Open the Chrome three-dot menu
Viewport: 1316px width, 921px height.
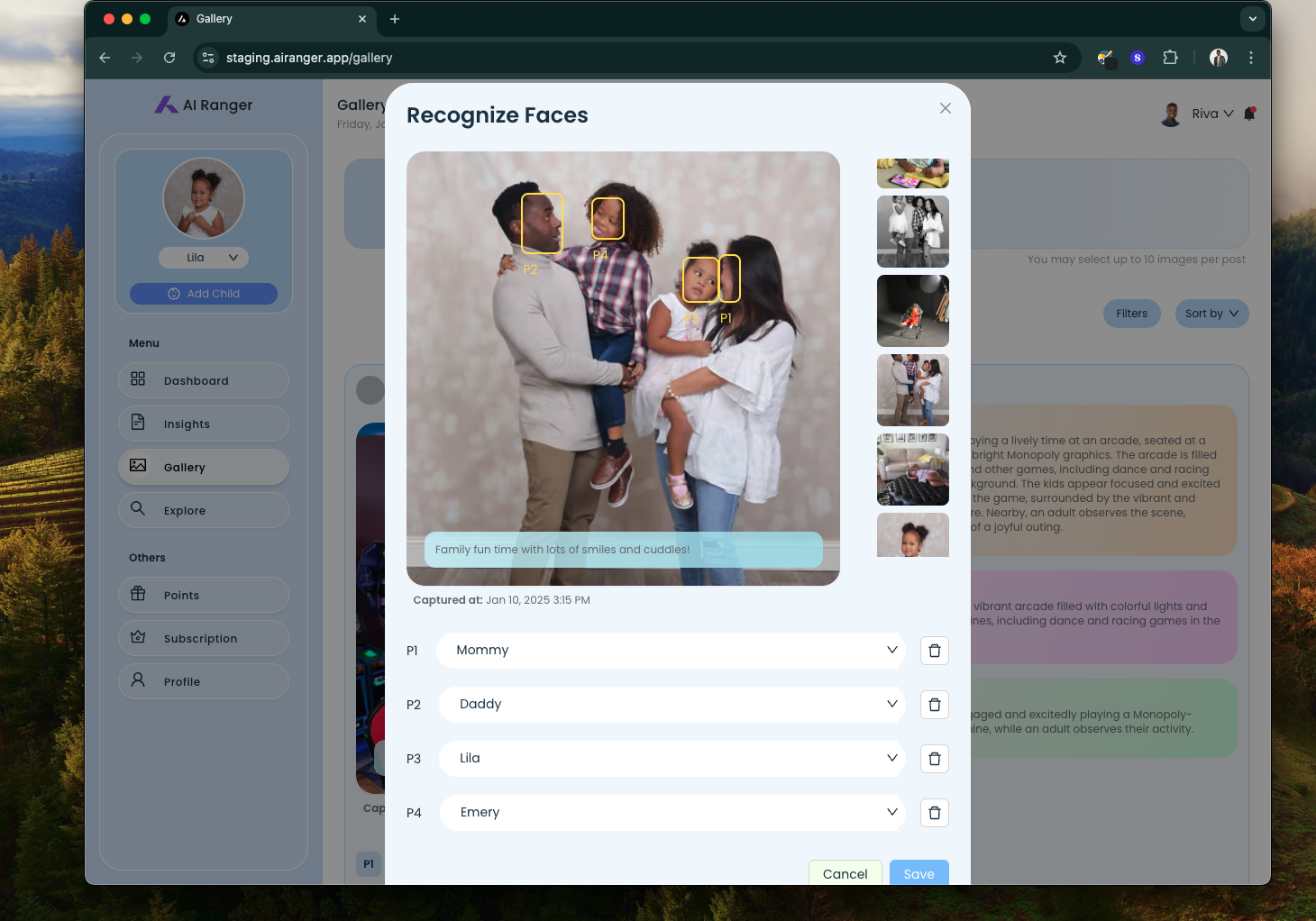click(1251, 58)
